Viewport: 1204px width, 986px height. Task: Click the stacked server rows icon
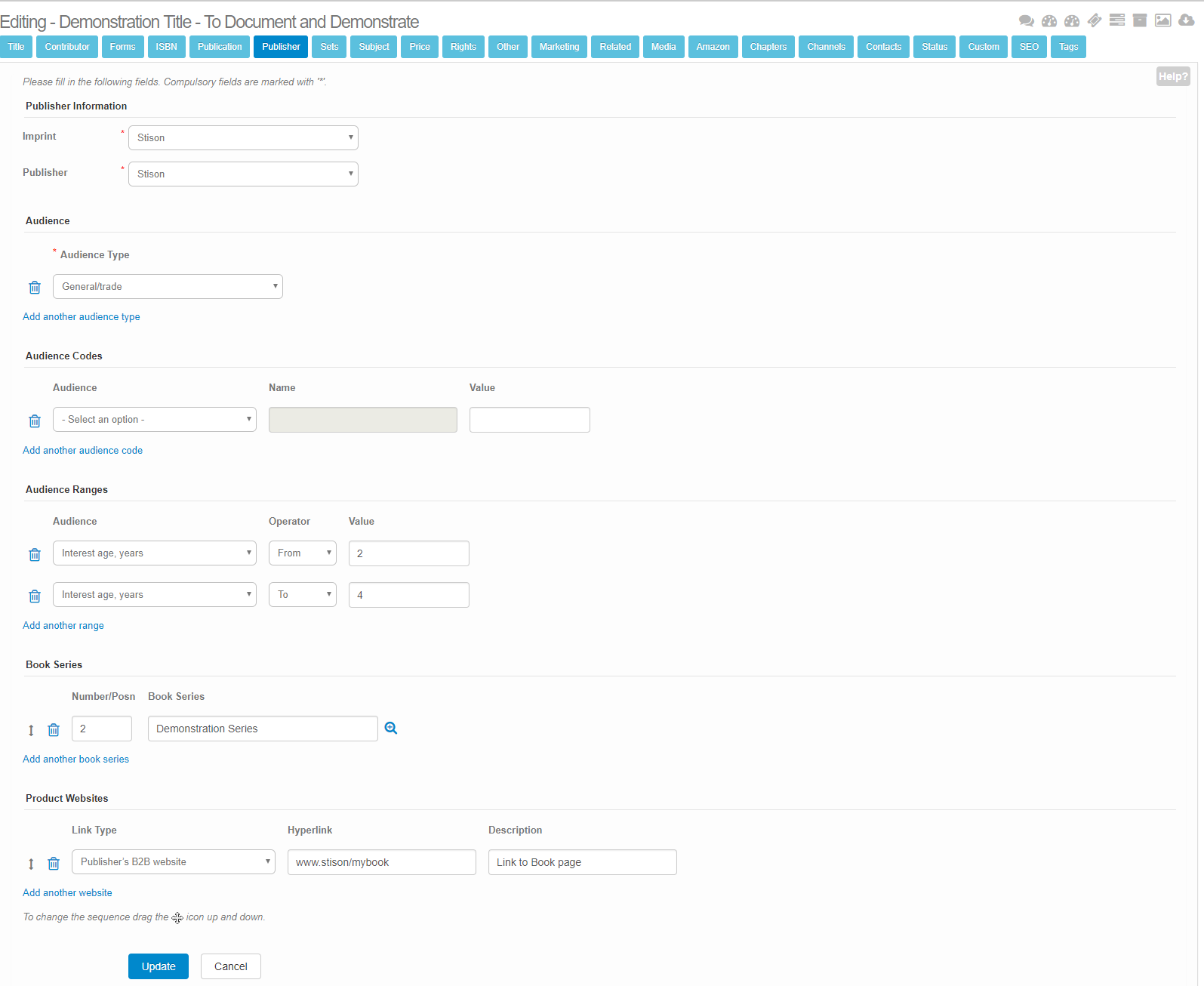pos(1117,20)
